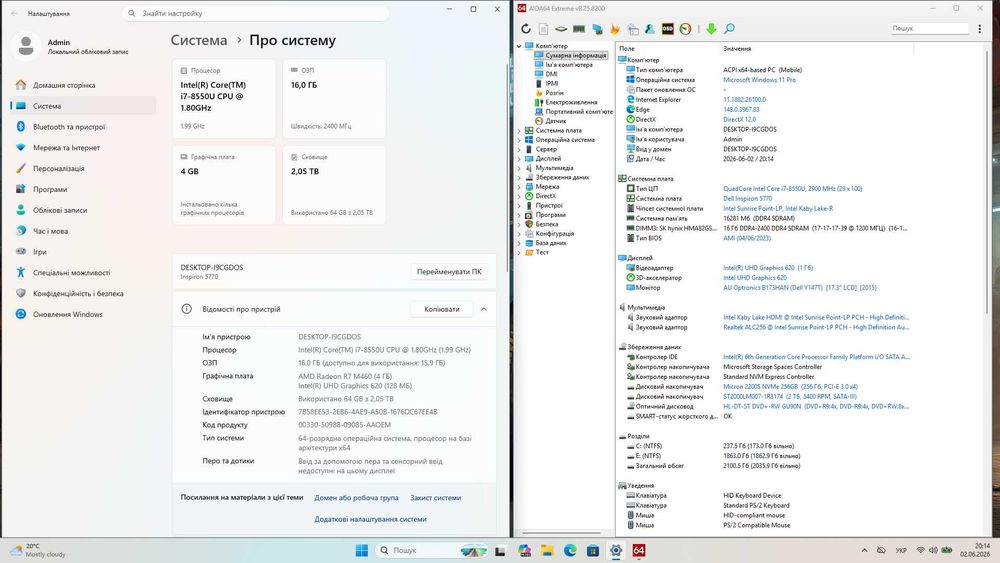Screen dimensions: 1000x563
Task: Expand the Системна плата tree node
Action: pos(519,130)
